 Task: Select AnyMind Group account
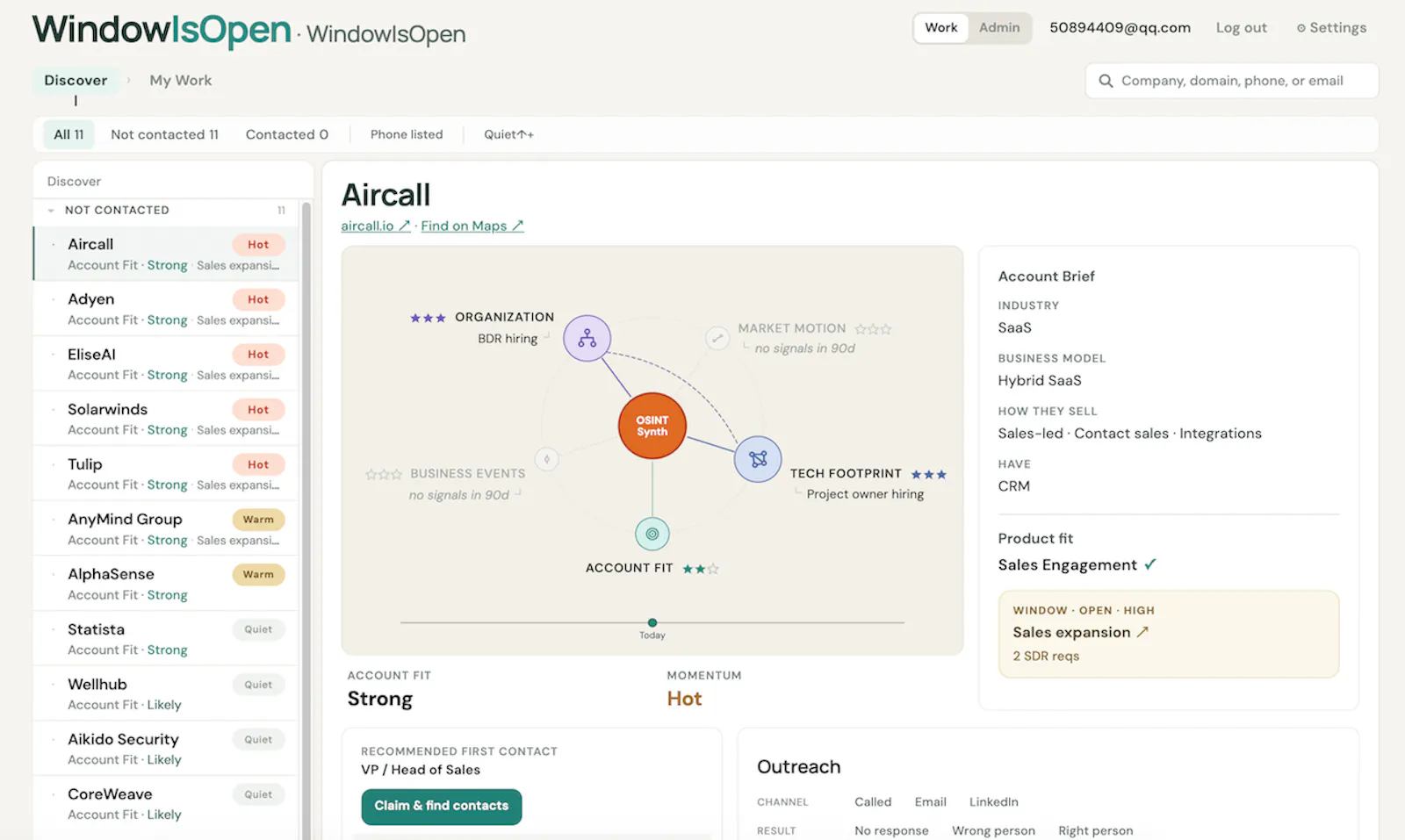[167, 529]
